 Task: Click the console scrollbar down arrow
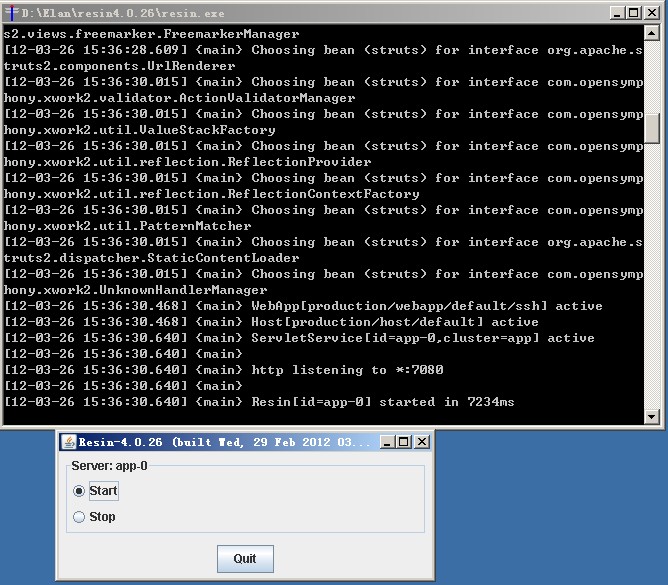[x=651, y=417]
